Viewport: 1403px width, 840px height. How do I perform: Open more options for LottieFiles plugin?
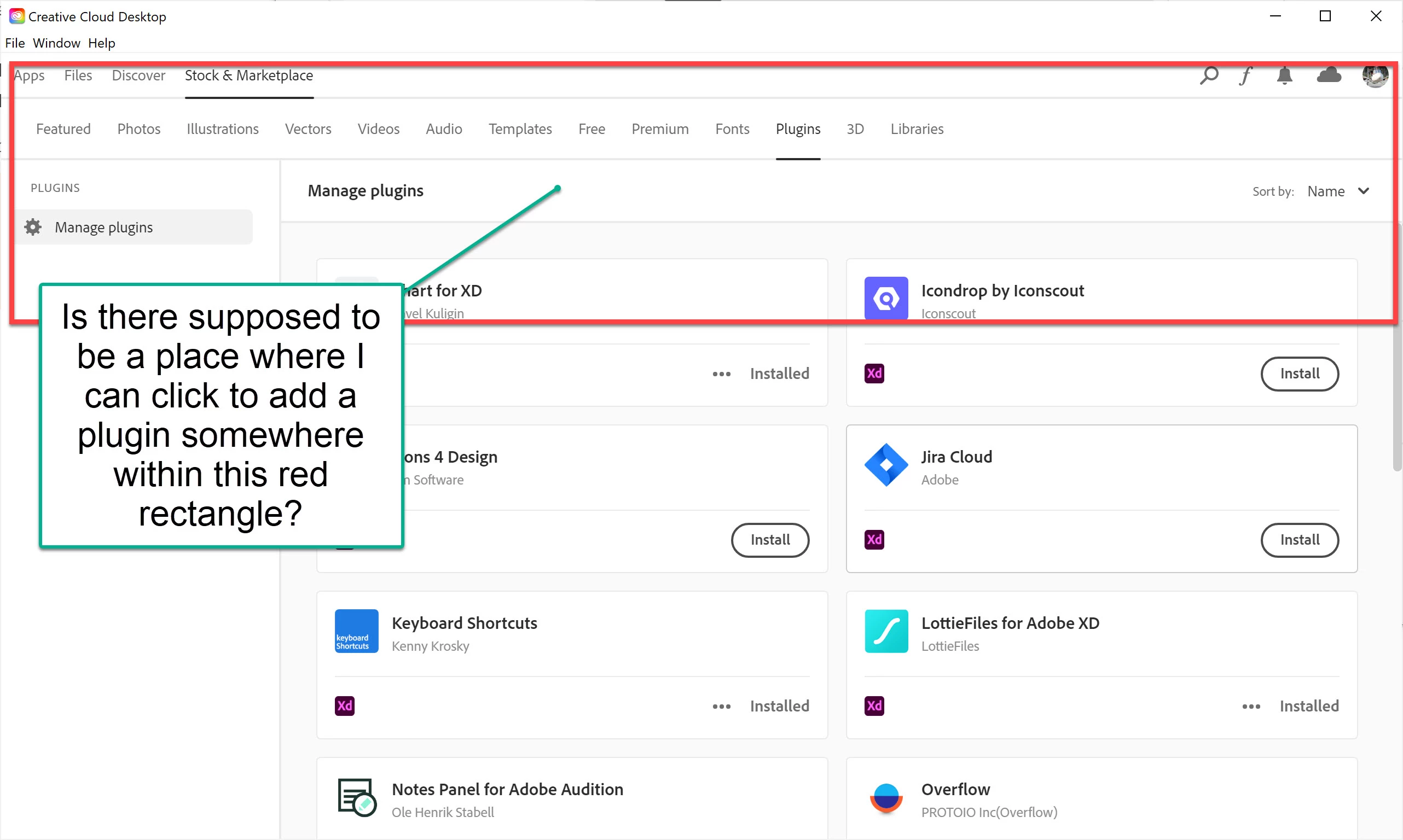point(1251,706)
